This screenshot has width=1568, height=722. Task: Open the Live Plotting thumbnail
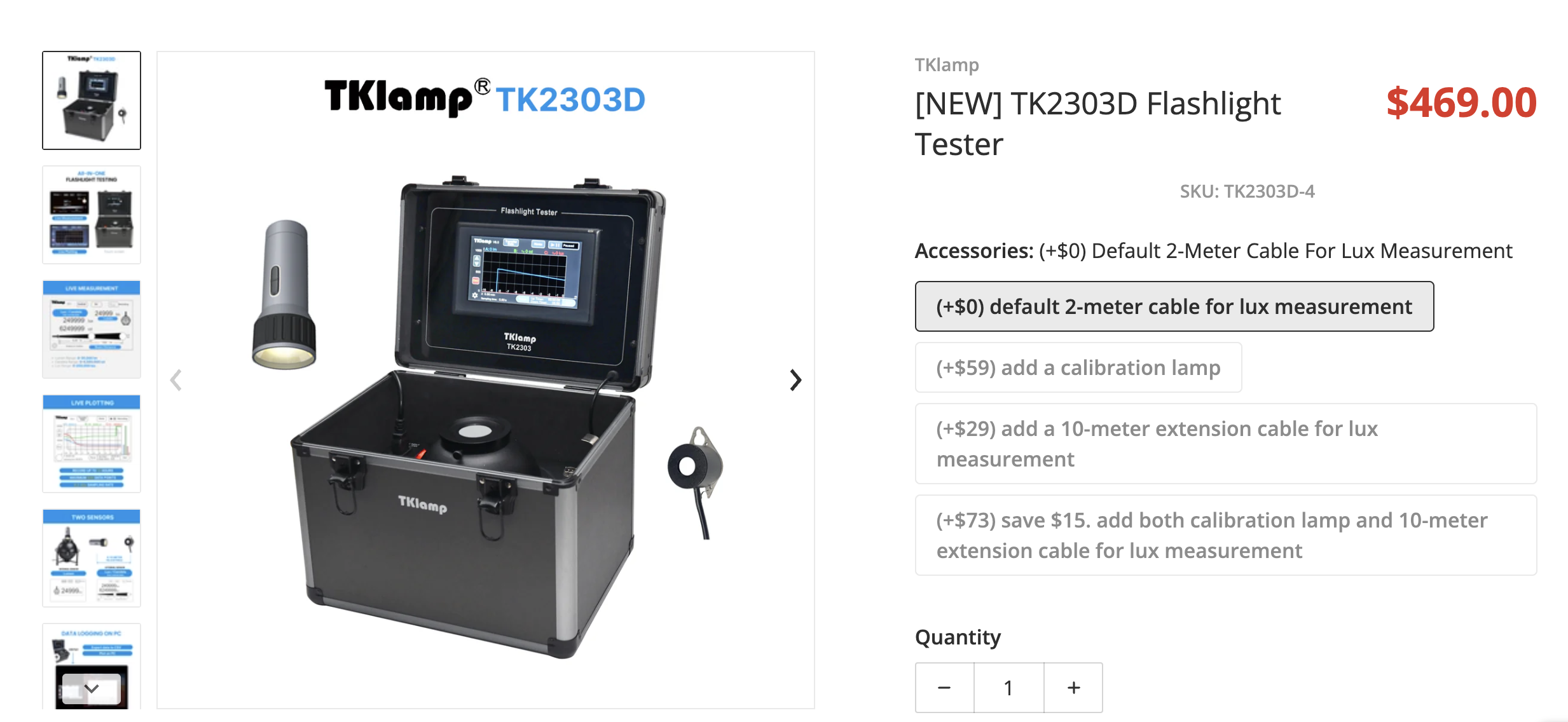tap(92, 444)
